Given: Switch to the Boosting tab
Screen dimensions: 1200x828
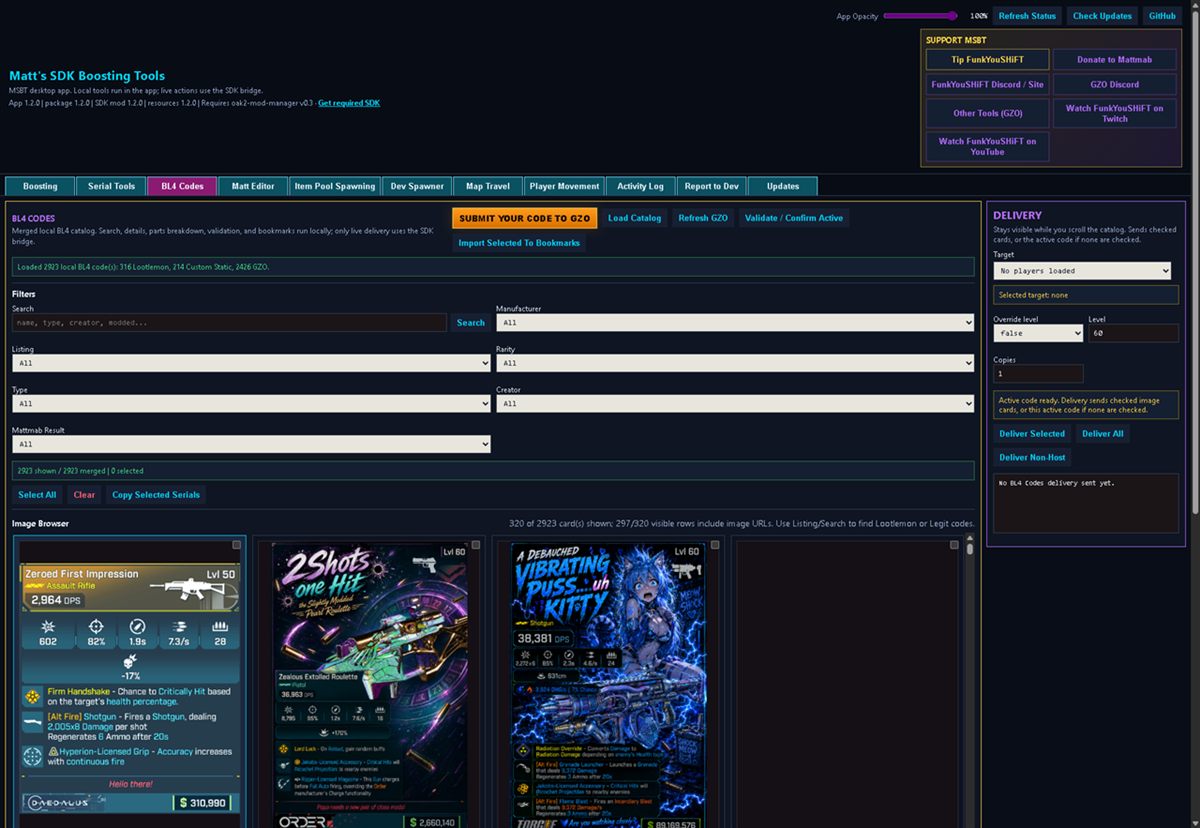Looking at the screenshot, I should [x=40, y=186].
